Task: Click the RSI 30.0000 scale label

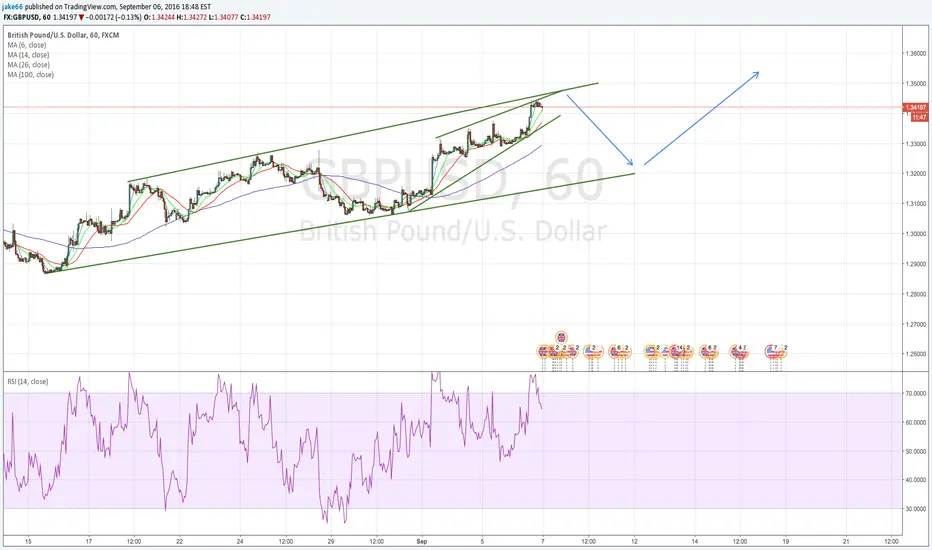Action: click(917, 509)
